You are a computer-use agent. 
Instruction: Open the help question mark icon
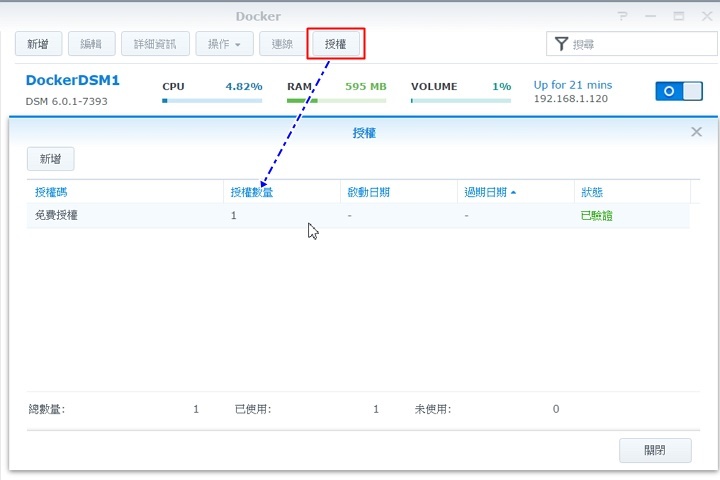pos(623,16)
